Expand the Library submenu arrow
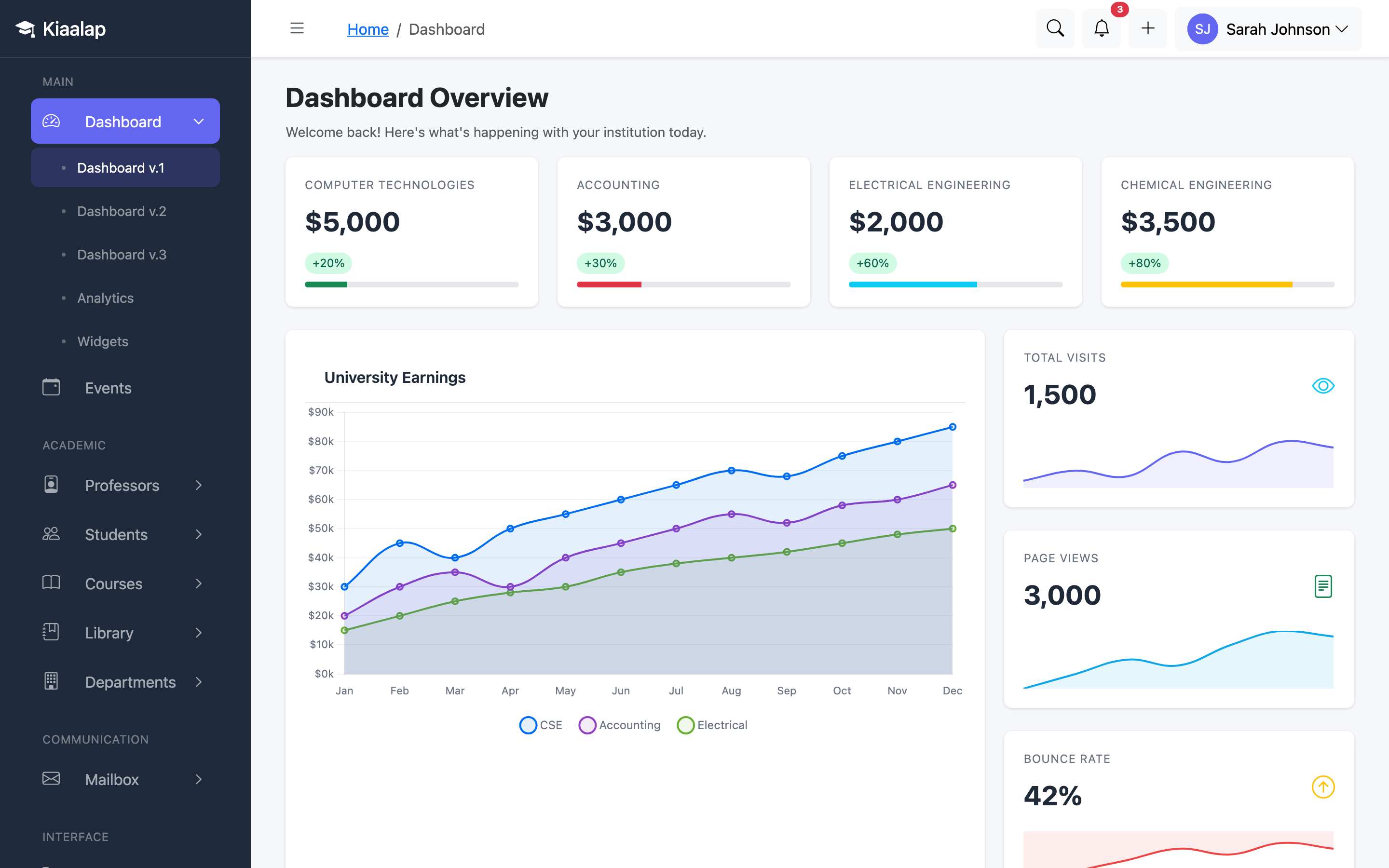1389x868 pixels. click(199, 633)
